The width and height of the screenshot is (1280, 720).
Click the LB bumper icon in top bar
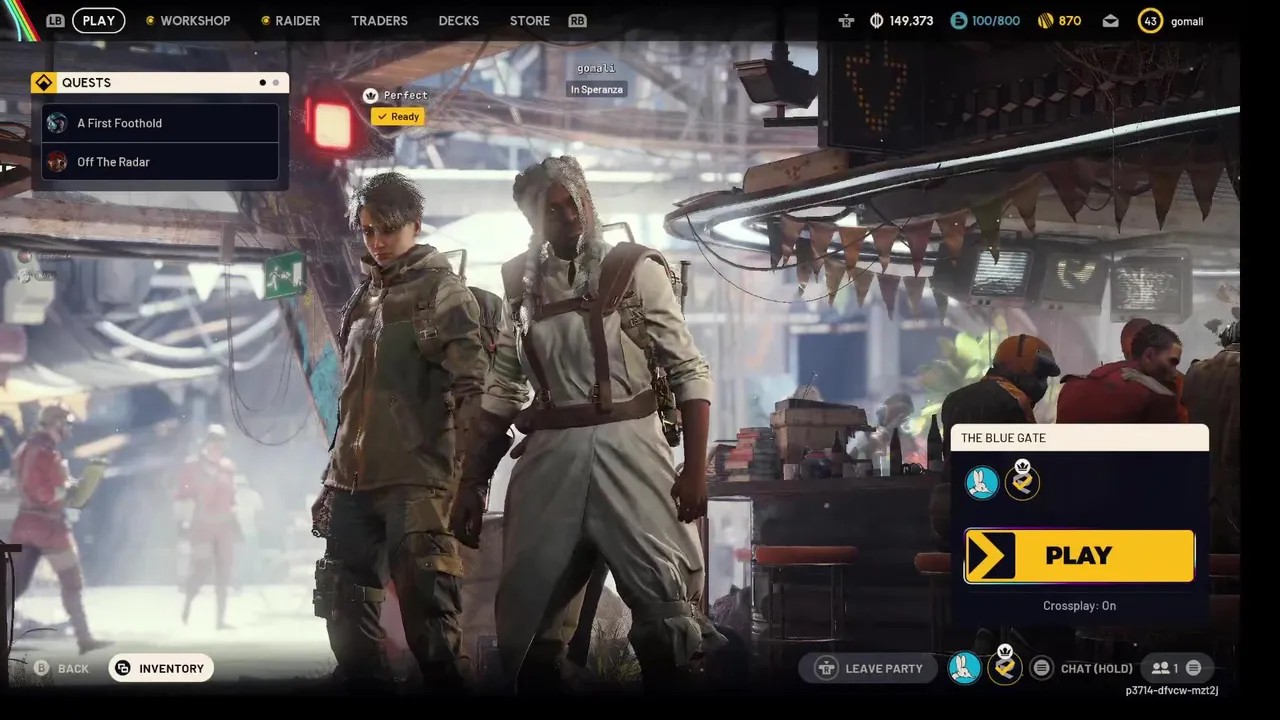(x=55, y=20)
